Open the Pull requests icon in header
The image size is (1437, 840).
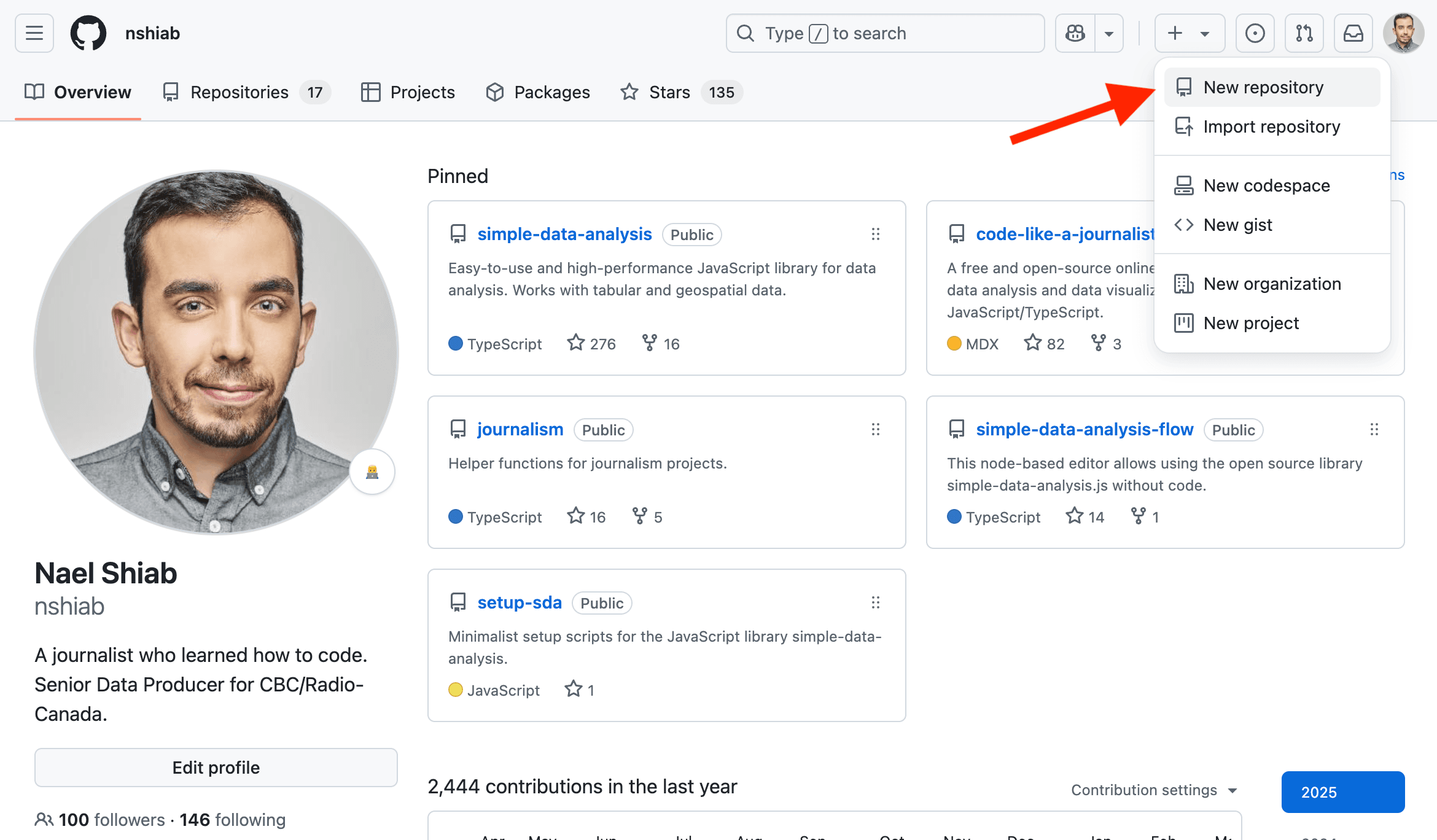[x=1304, y=33]
